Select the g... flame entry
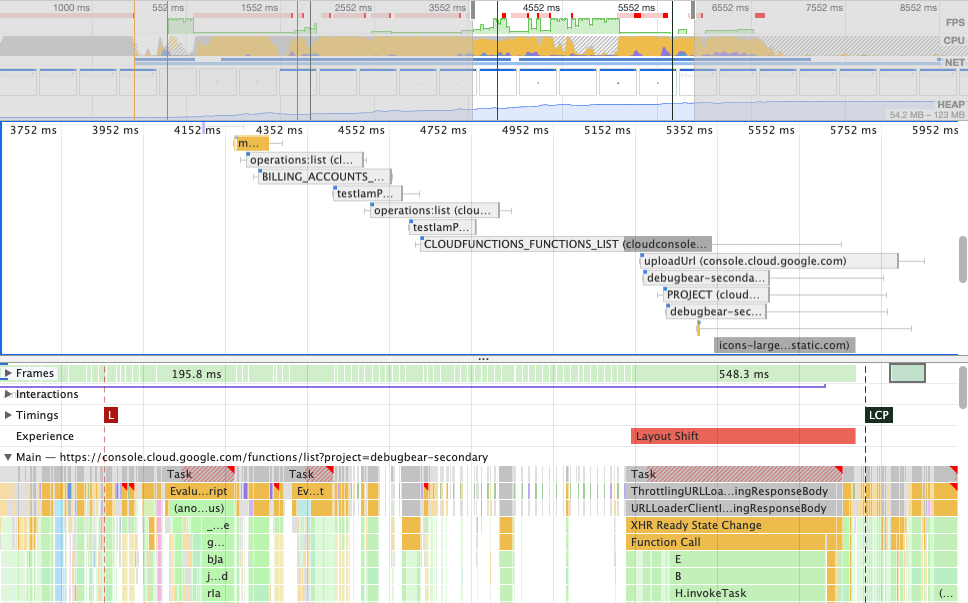Image resolution: width=968 pixels, height=603 pixels. pyautogui.click(x=215, y=543)
